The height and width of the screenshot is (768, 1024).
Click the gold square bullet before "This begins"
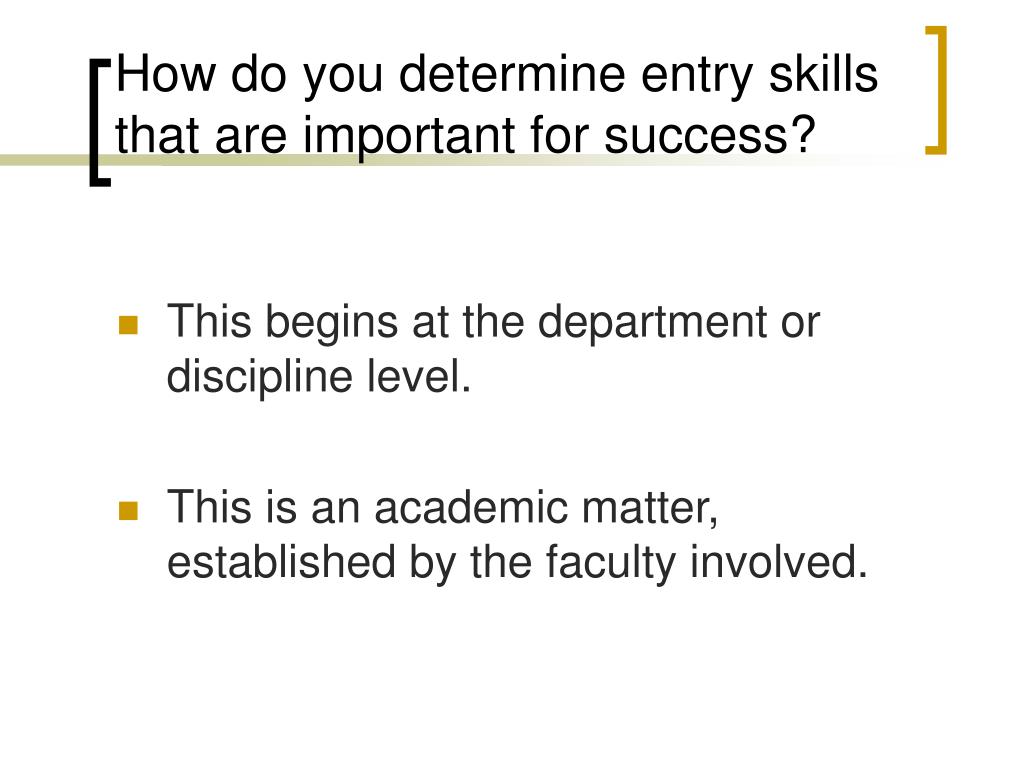pos(129,325)
